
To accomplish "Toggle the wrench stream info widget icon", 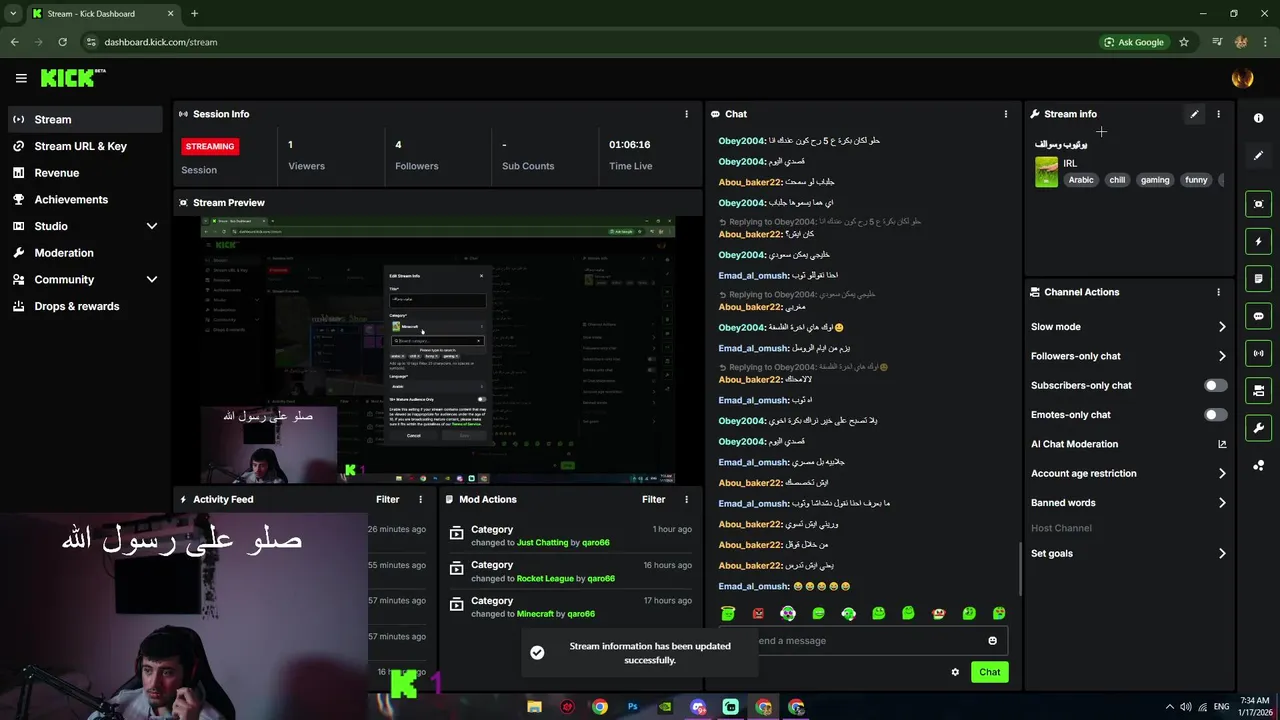I will coord(1258,428).
